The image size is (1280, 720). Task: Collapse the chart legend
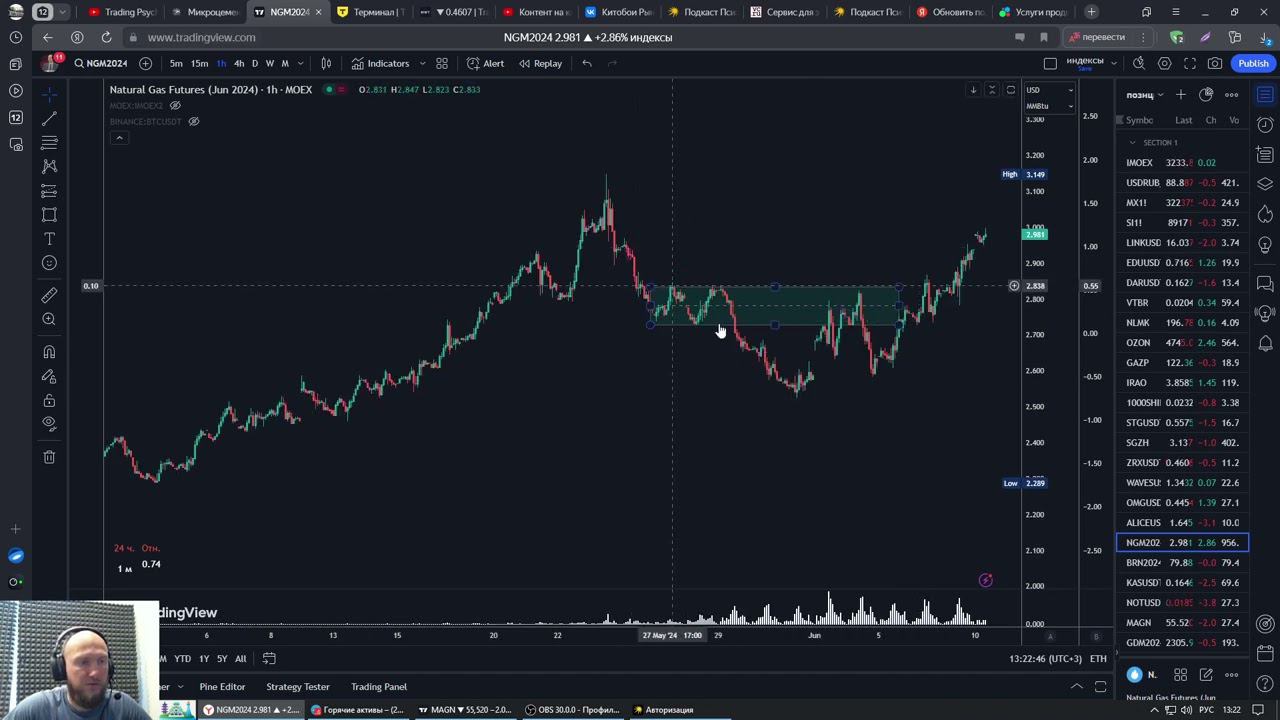click(x=119, y=137)
